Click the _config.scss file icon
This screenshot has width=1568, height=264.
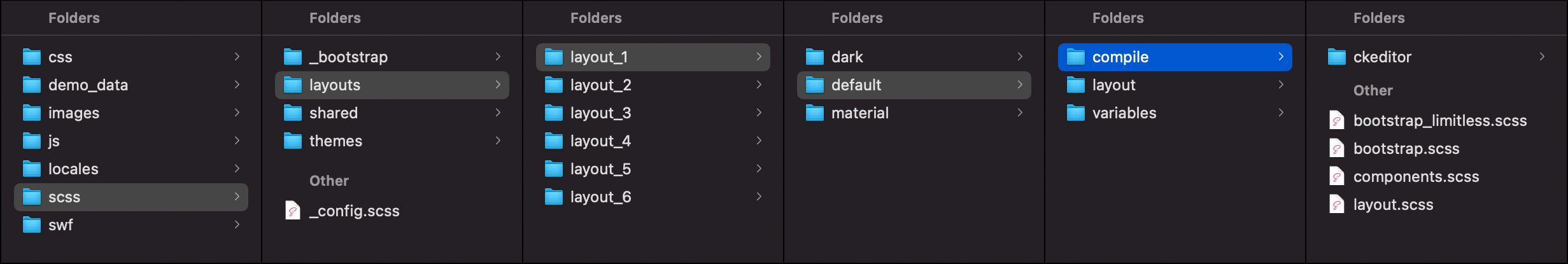pyautogui.click(x=293, y=211)
